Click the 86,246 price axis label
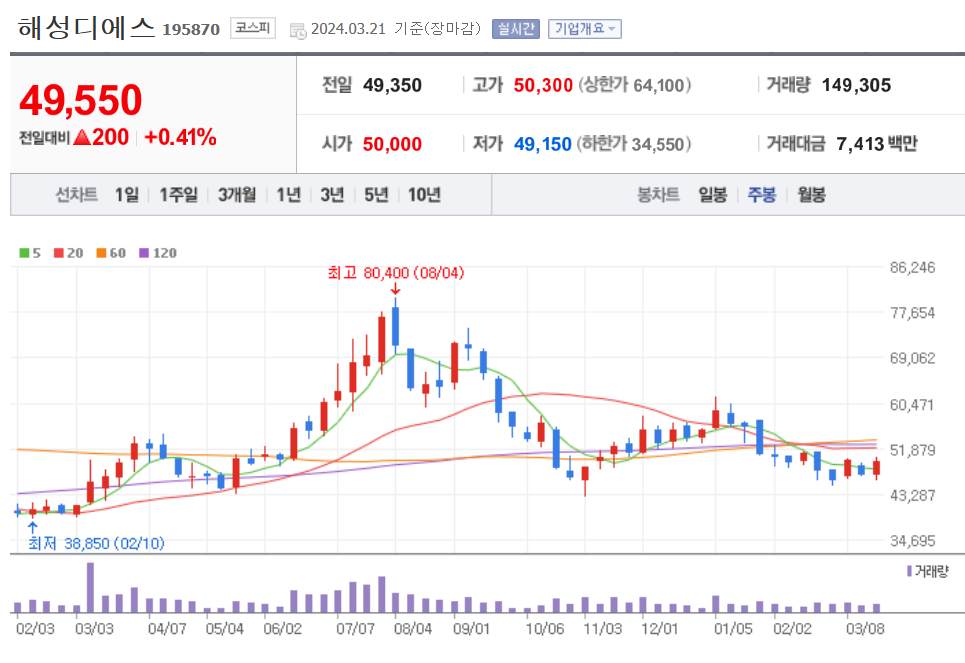 913,268
